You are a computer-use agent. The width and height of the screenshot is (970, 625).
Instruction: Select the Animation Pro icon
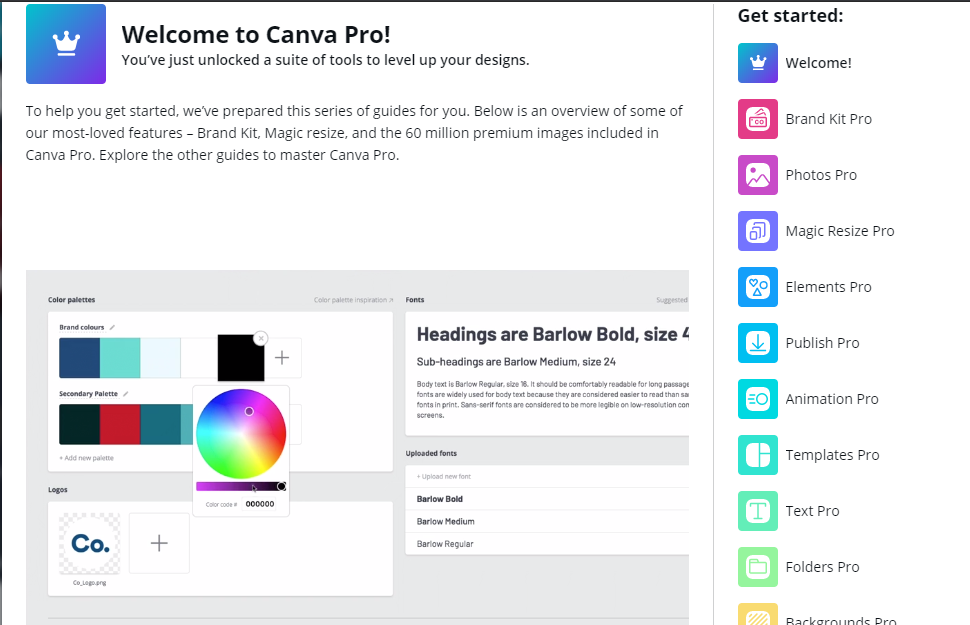[x=757, y=399]
